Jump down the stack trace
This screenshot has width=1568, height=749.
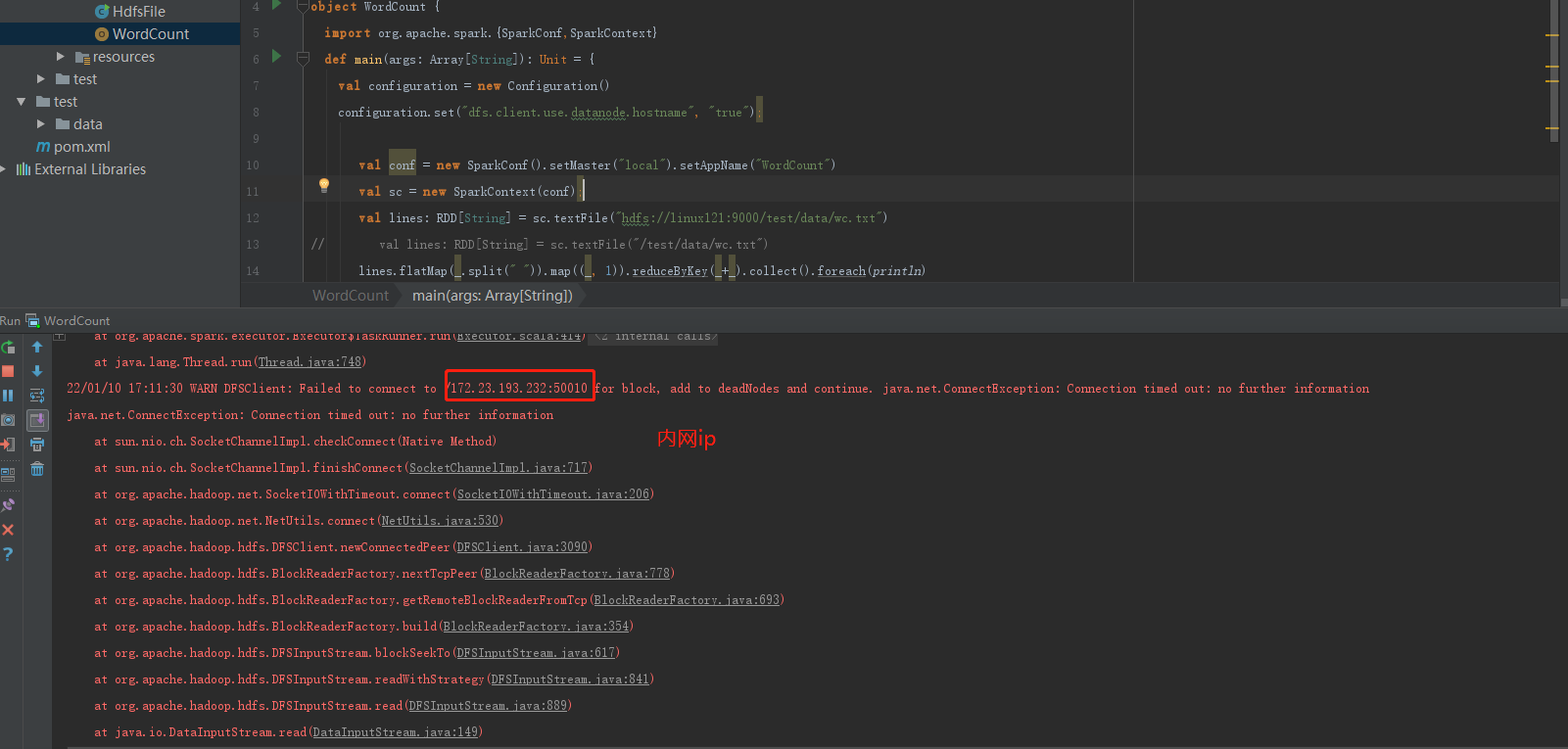[x=37, y=371]
